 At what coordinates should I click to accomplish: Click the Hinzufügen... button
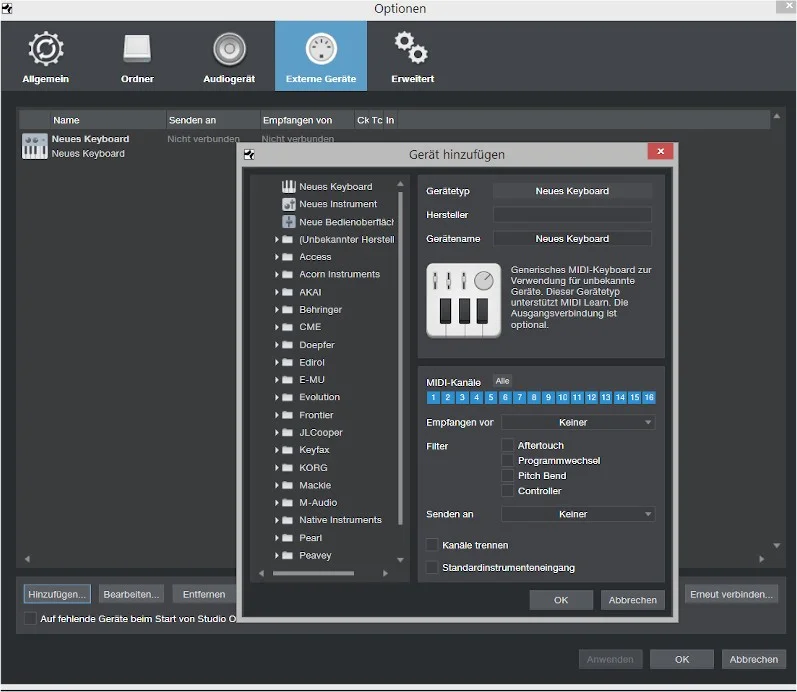point(57,594)
